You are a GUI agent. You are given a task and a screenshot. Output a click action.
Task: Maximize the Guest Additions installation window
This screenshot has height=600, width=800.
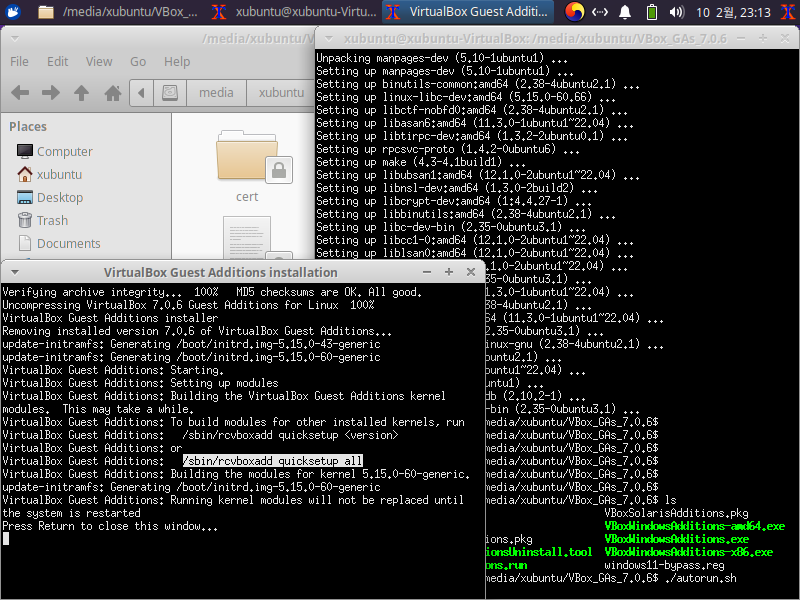tap(449, 272)
